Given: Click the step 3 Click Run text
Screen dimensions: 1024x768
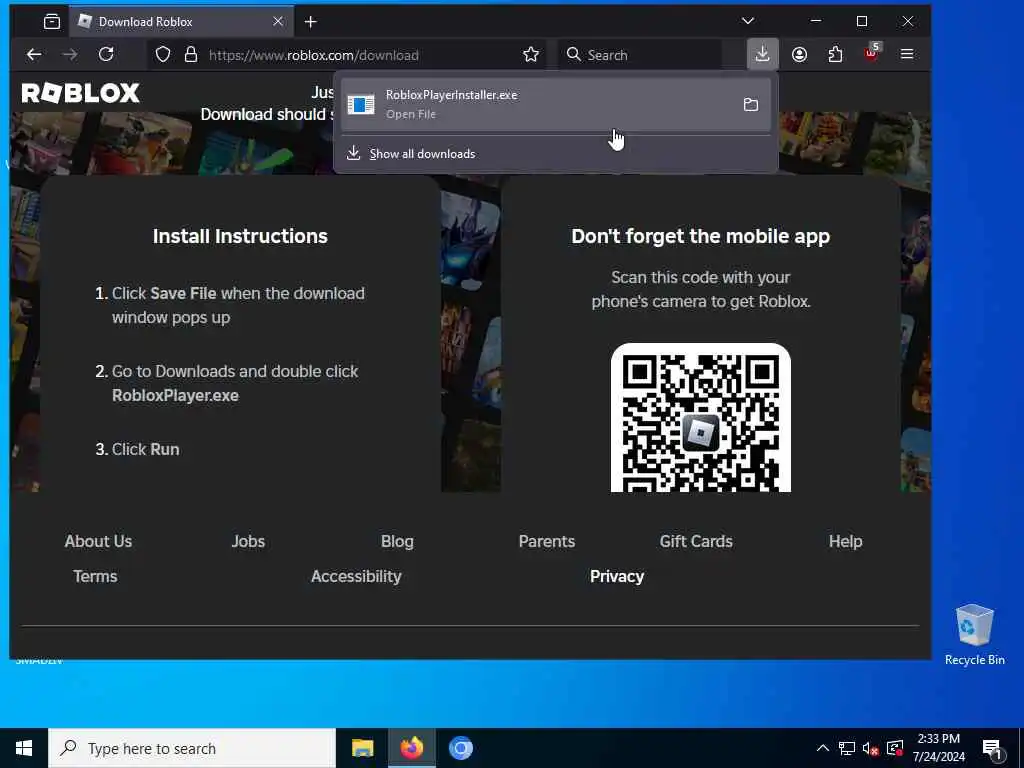Looking at the screenshot, I should click(x=145, y=449).
